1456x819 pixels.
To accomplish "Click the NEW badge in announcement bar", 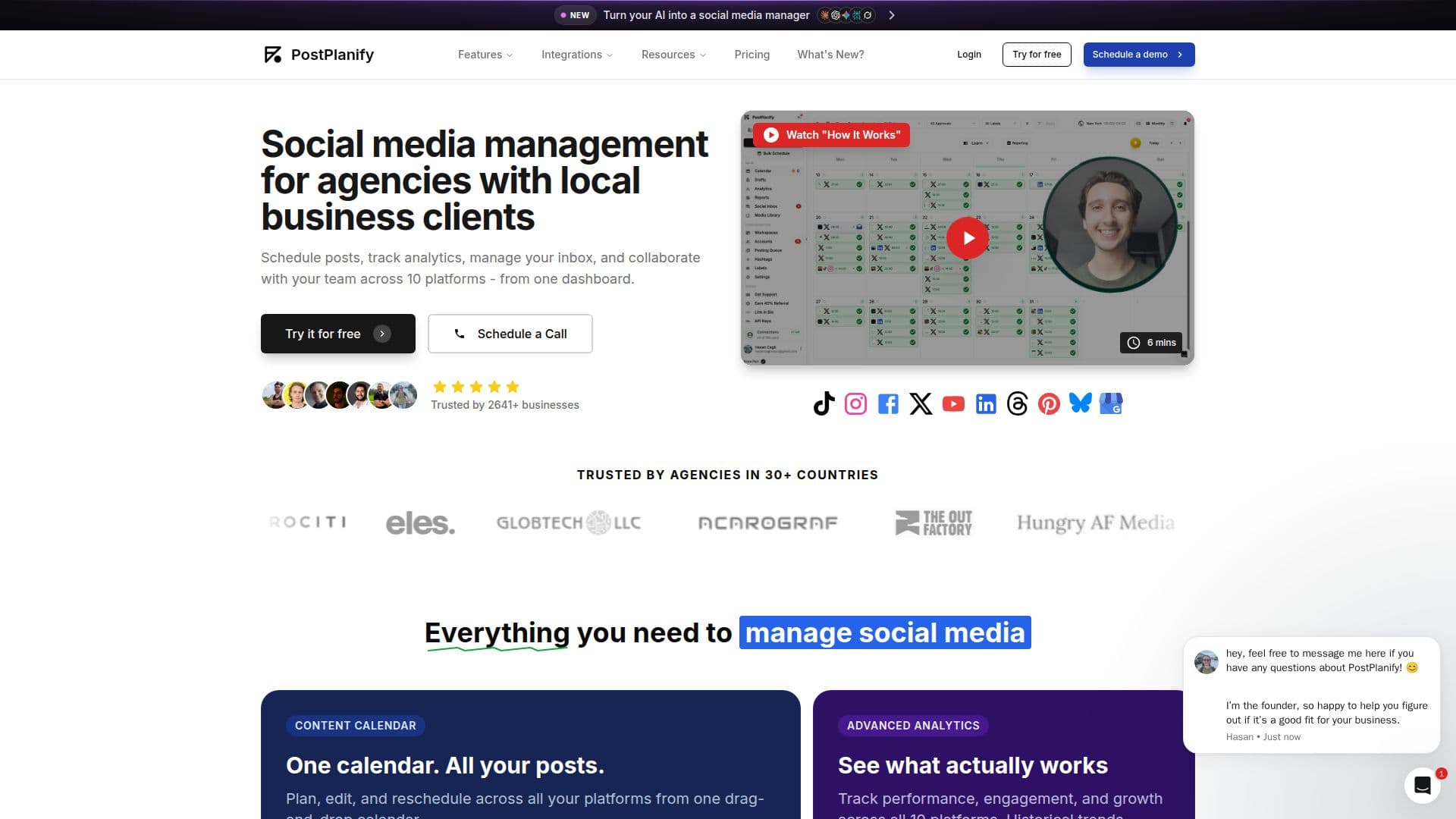I will pos(575,15).
